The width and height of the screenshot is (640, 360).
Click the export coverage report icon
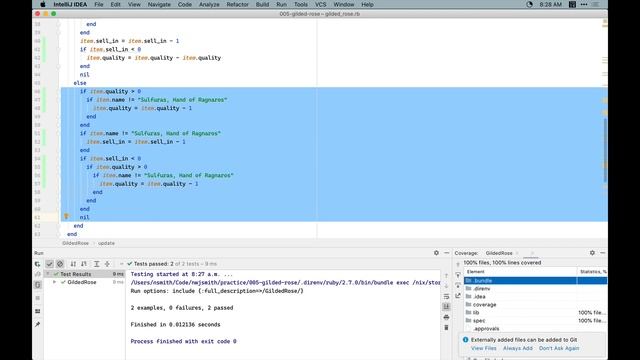(x=458, y=296)
